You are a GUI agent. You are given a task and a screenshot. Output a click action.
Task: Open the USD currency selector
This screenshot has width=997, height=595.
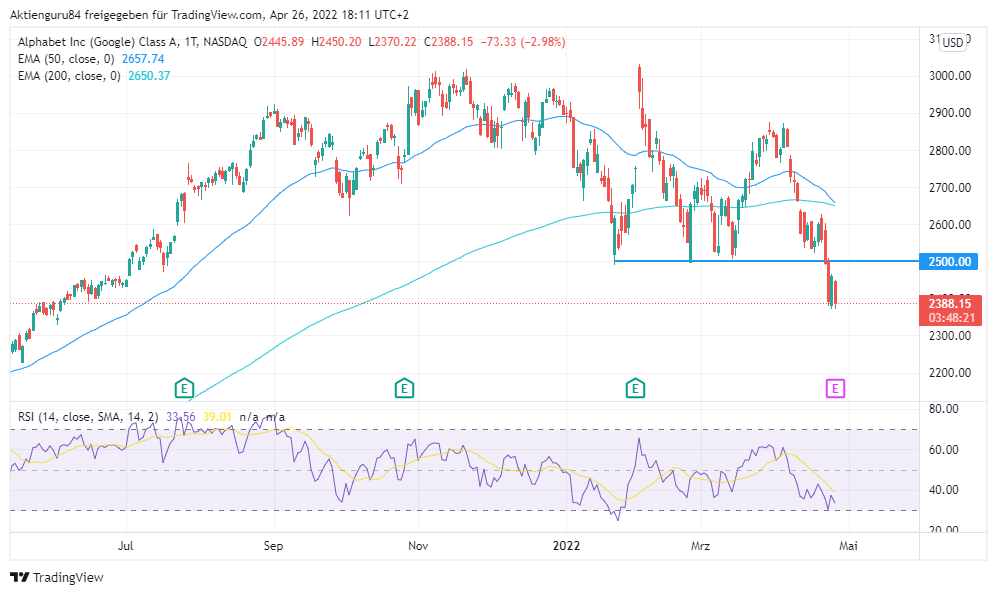point(952,43)
